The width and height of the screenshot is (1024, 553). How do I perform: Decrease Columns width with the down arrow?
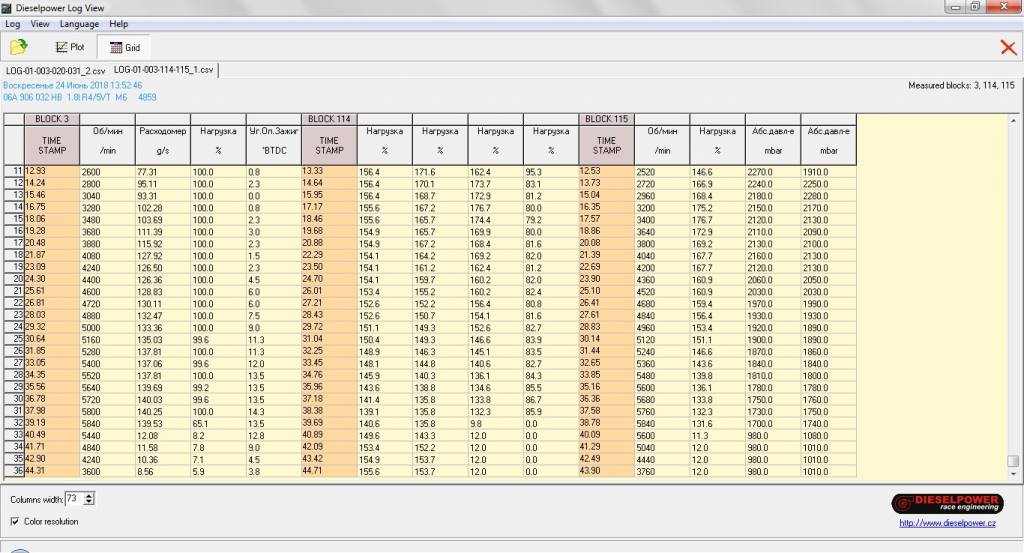pos(90,502)
